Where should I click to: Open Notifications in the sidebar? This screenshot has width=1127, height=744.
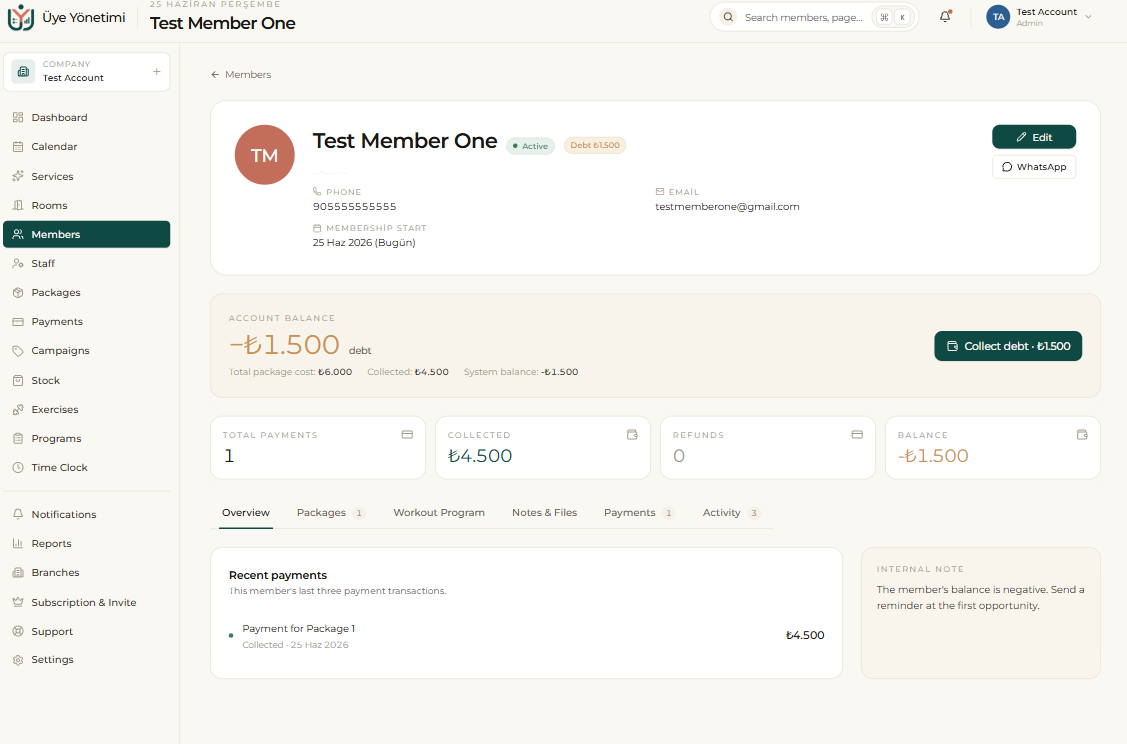86,515
